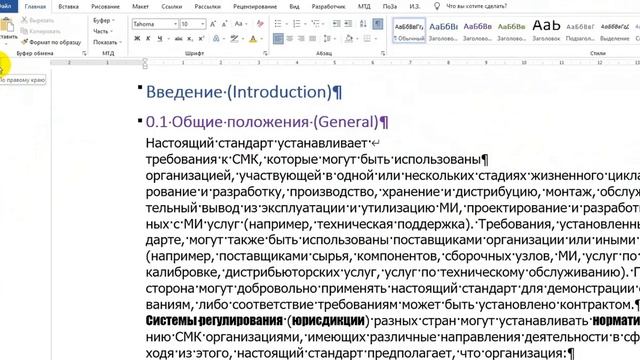Click the lightbulb Tell Me icon

[x=437, y=6]
